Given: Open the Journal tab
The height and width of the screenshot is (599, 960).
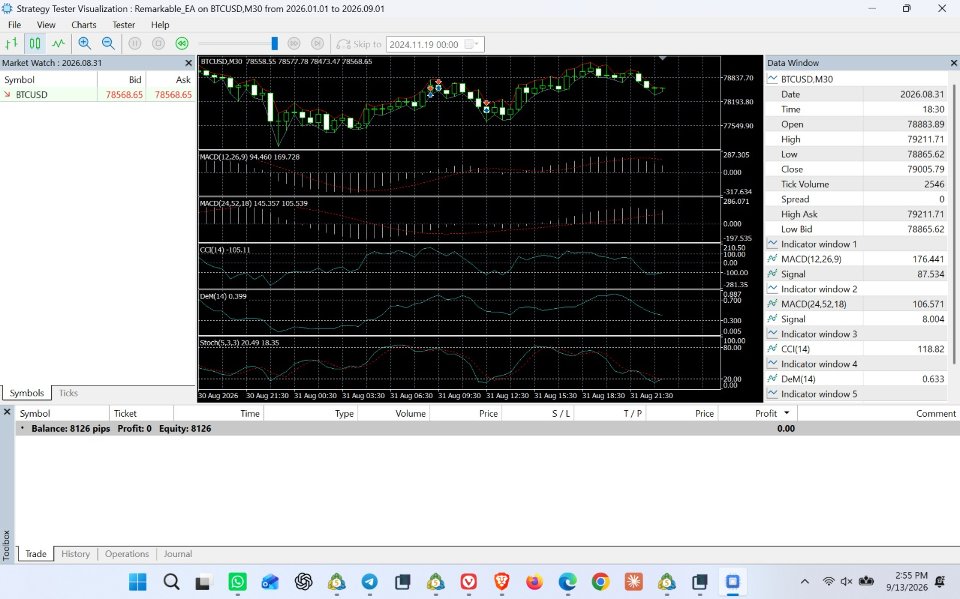Looking at the screenshot, I should coord(178,554).
